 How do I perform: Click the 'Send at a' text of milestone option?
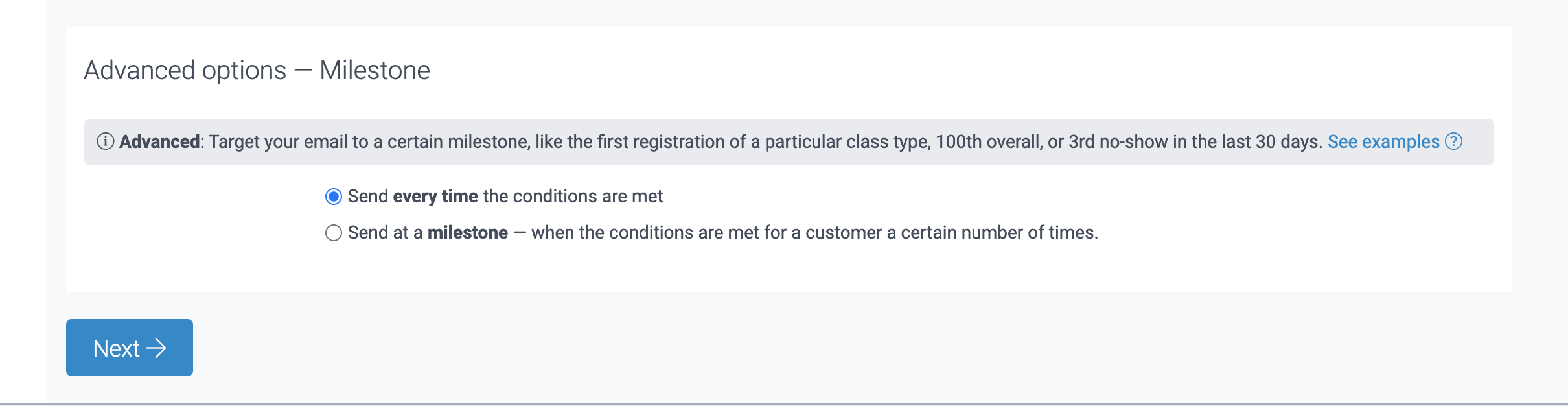(385, 233)
